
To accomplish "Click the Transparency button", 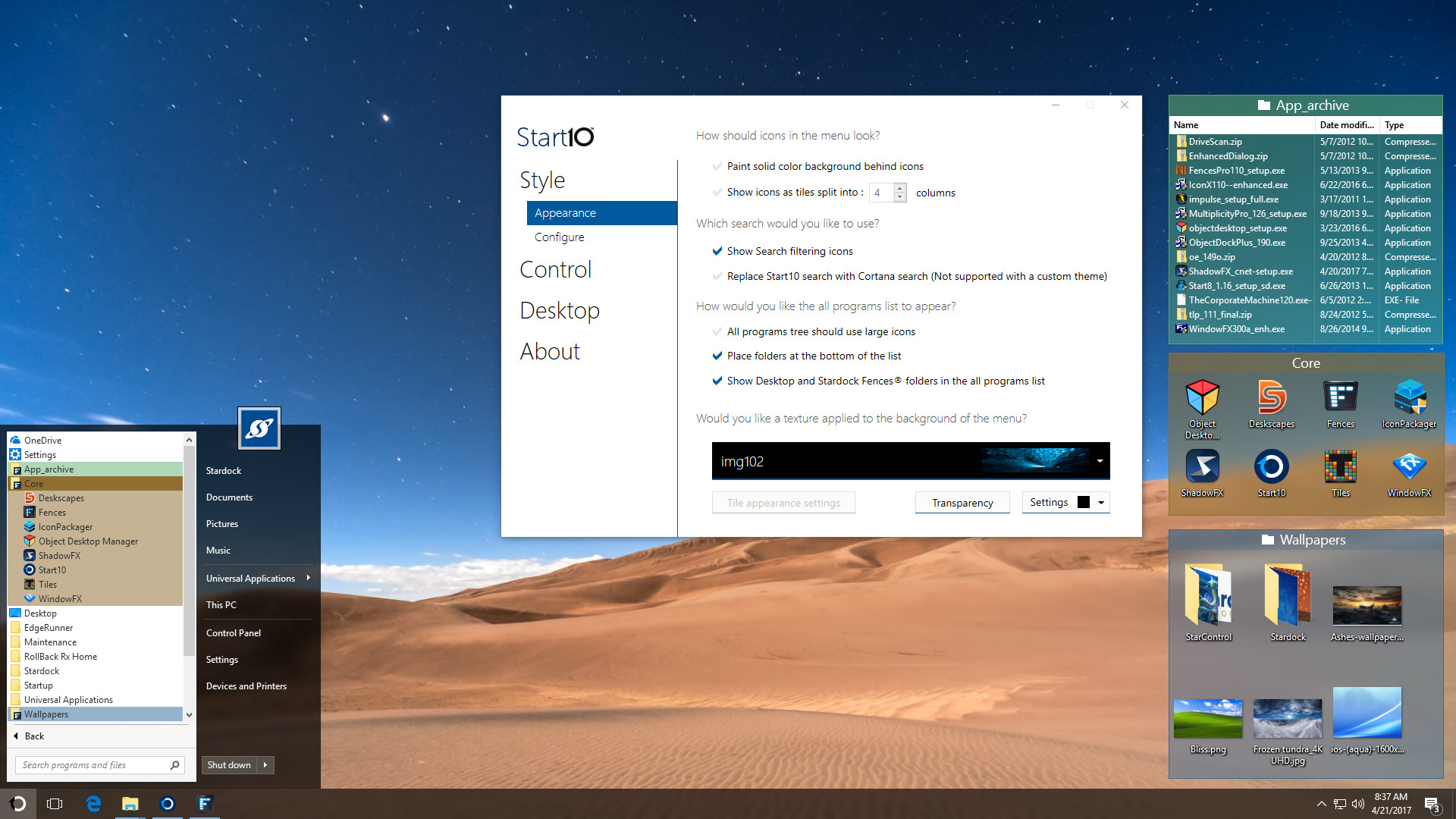I will tap(962, 502).
